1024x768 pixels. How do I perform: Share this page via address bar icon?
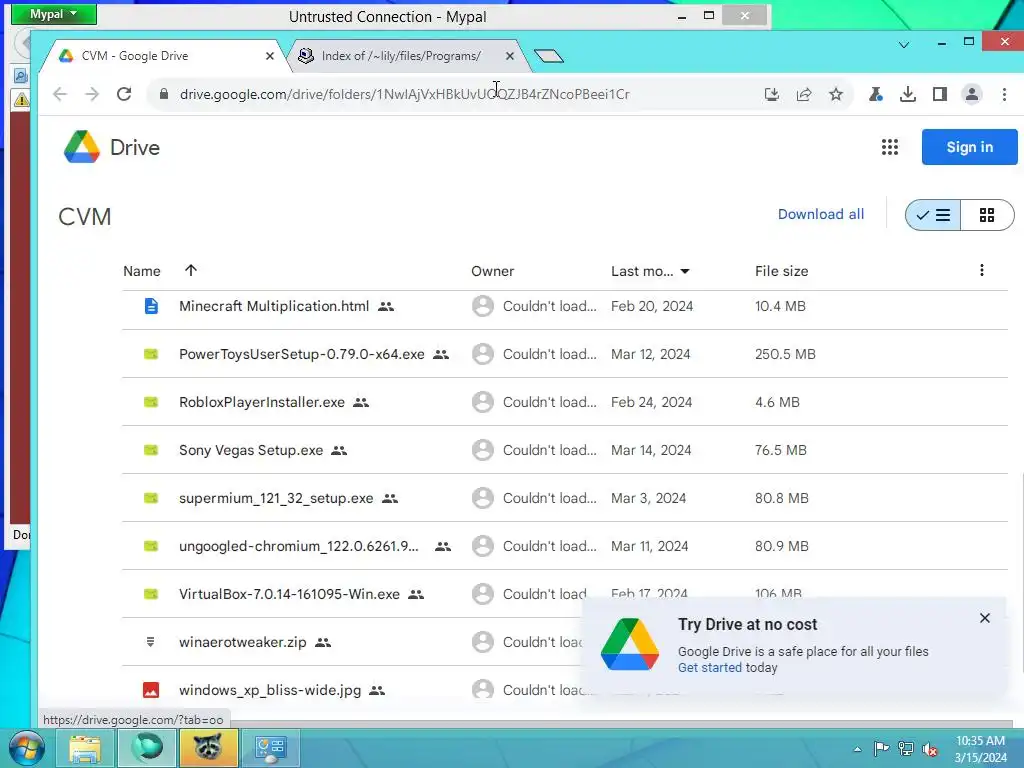click(x=804, y=94)
